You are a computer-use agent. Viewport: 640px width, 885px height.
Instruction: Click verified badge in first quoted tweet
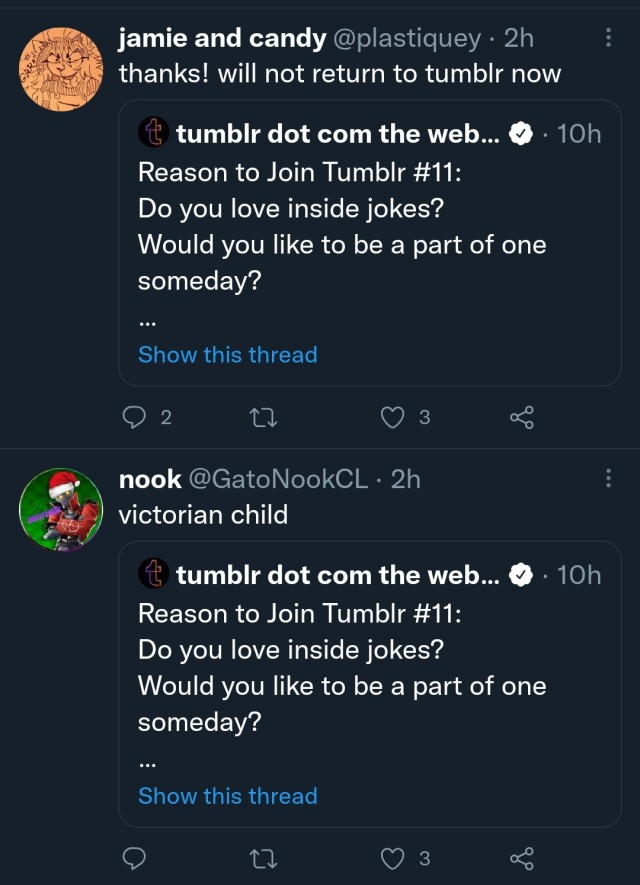pyautogui.click(x=520, y=134)
